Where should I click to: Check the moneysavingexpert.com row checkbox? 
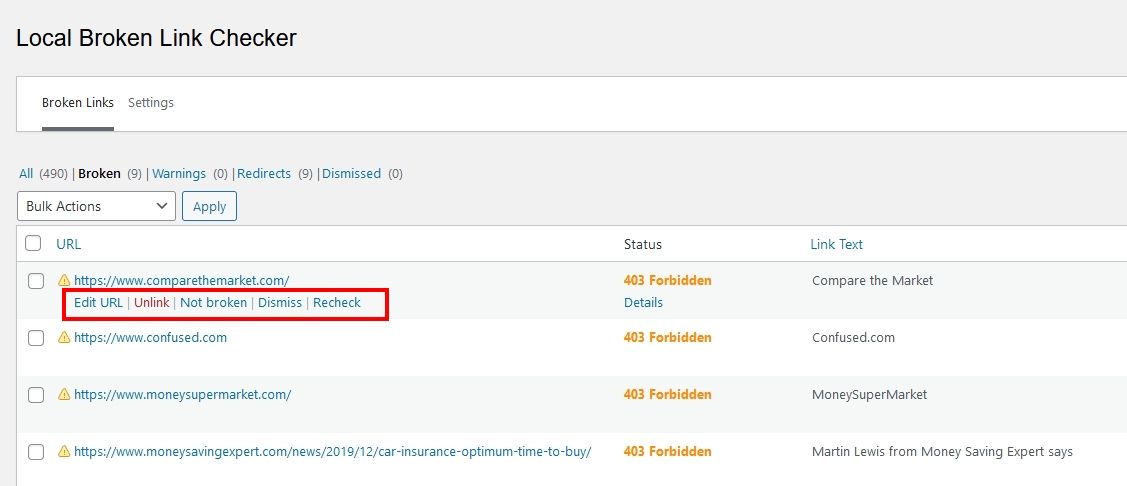[x=36, y=452]
